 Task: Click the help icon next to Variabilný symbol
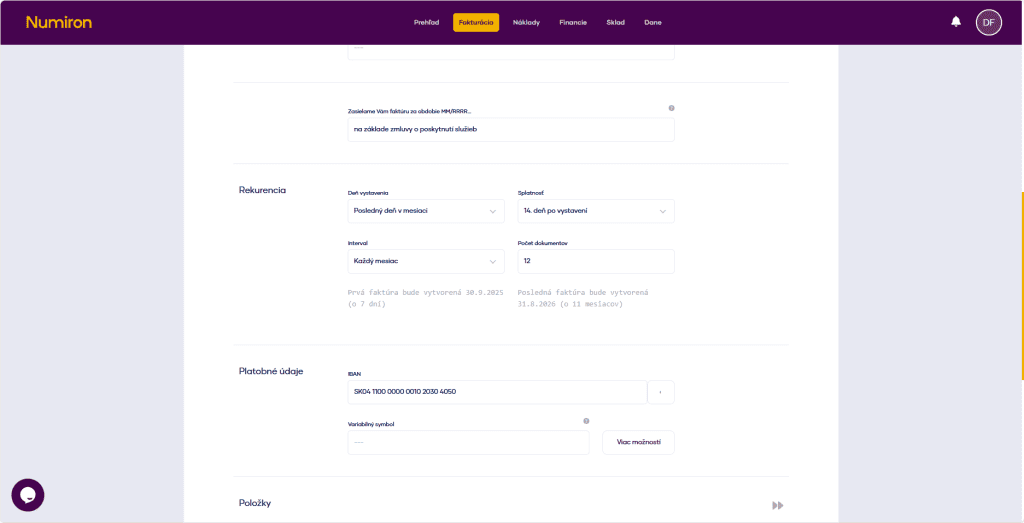click(586, 421)
